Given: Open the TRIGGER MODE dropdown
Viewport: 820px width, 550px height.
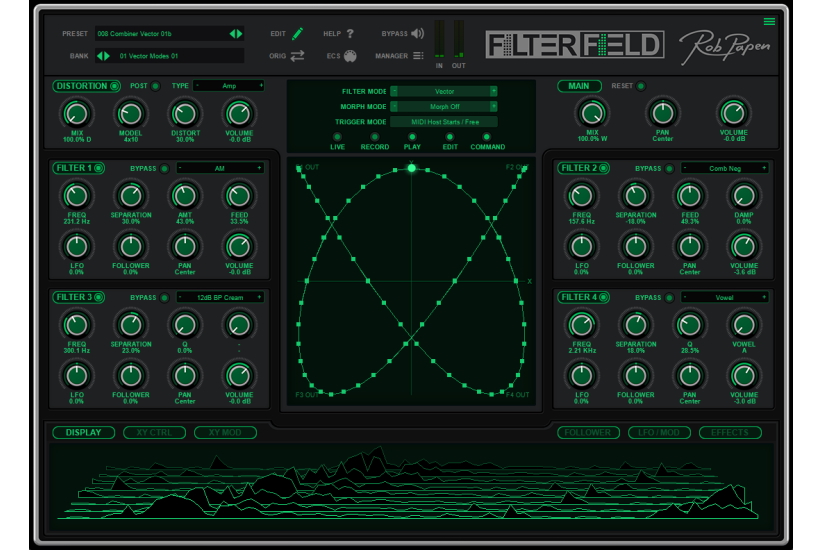Looking at the screenshot, I should point(443,122).
